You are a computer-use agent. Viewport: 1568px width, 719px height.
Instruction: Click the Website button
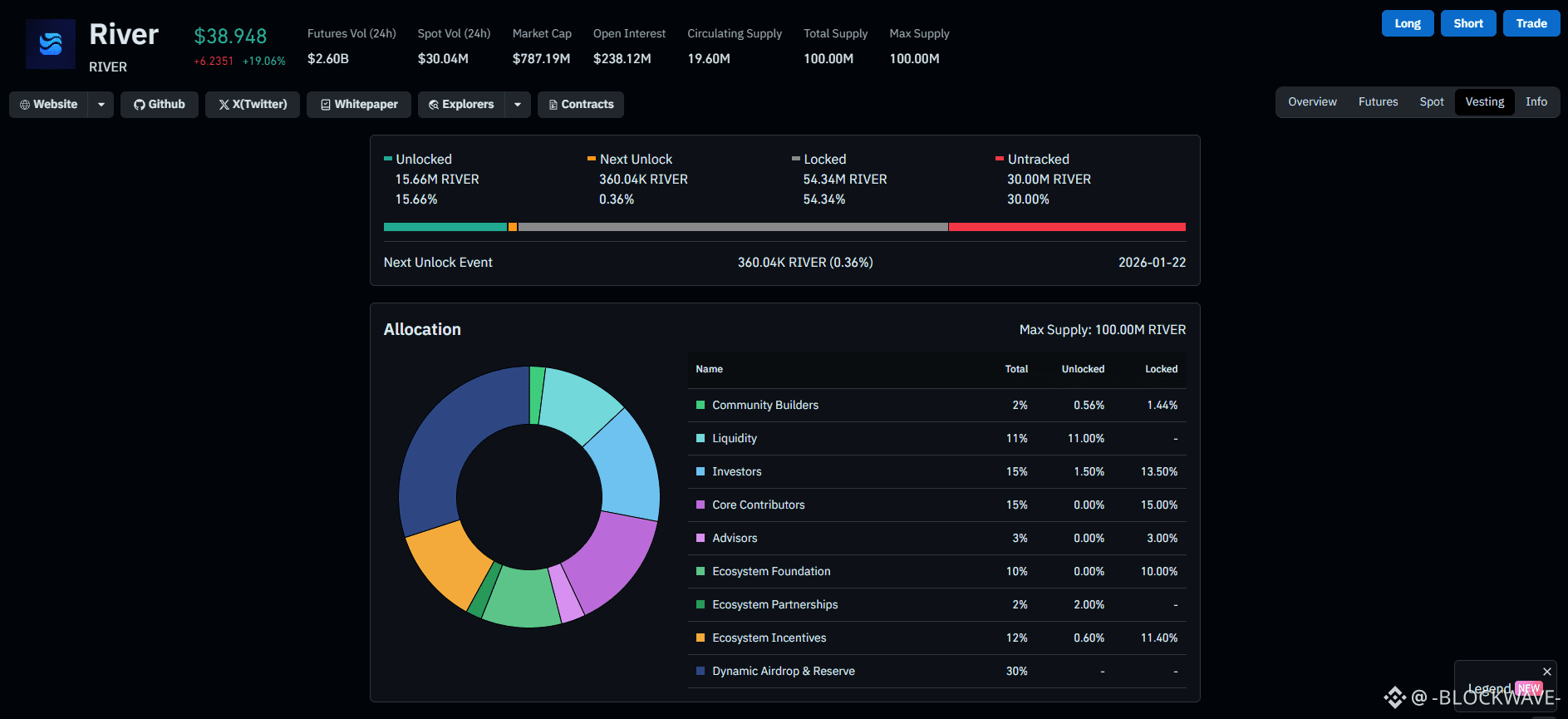tap(49, 105)
